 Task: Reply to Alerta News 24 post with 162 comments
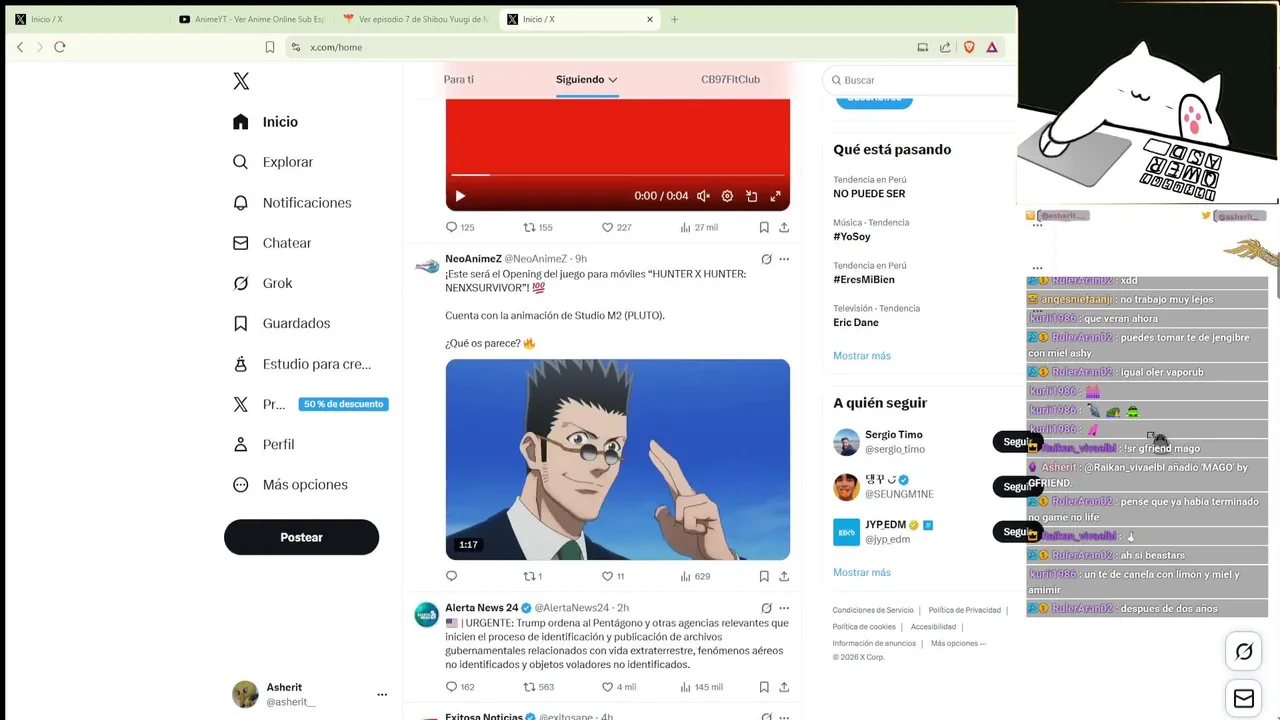460,687
